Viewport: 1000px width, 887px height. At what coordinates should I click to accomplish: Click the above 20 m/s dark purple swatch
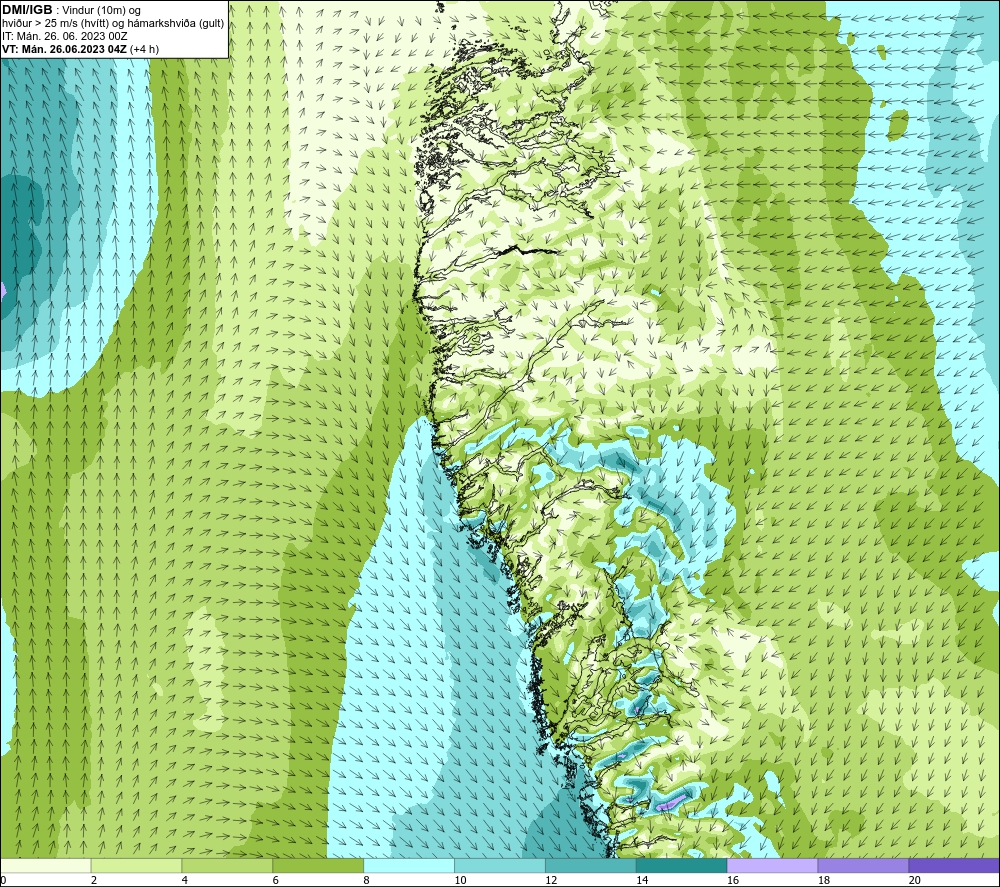click(x=954, y=865)
